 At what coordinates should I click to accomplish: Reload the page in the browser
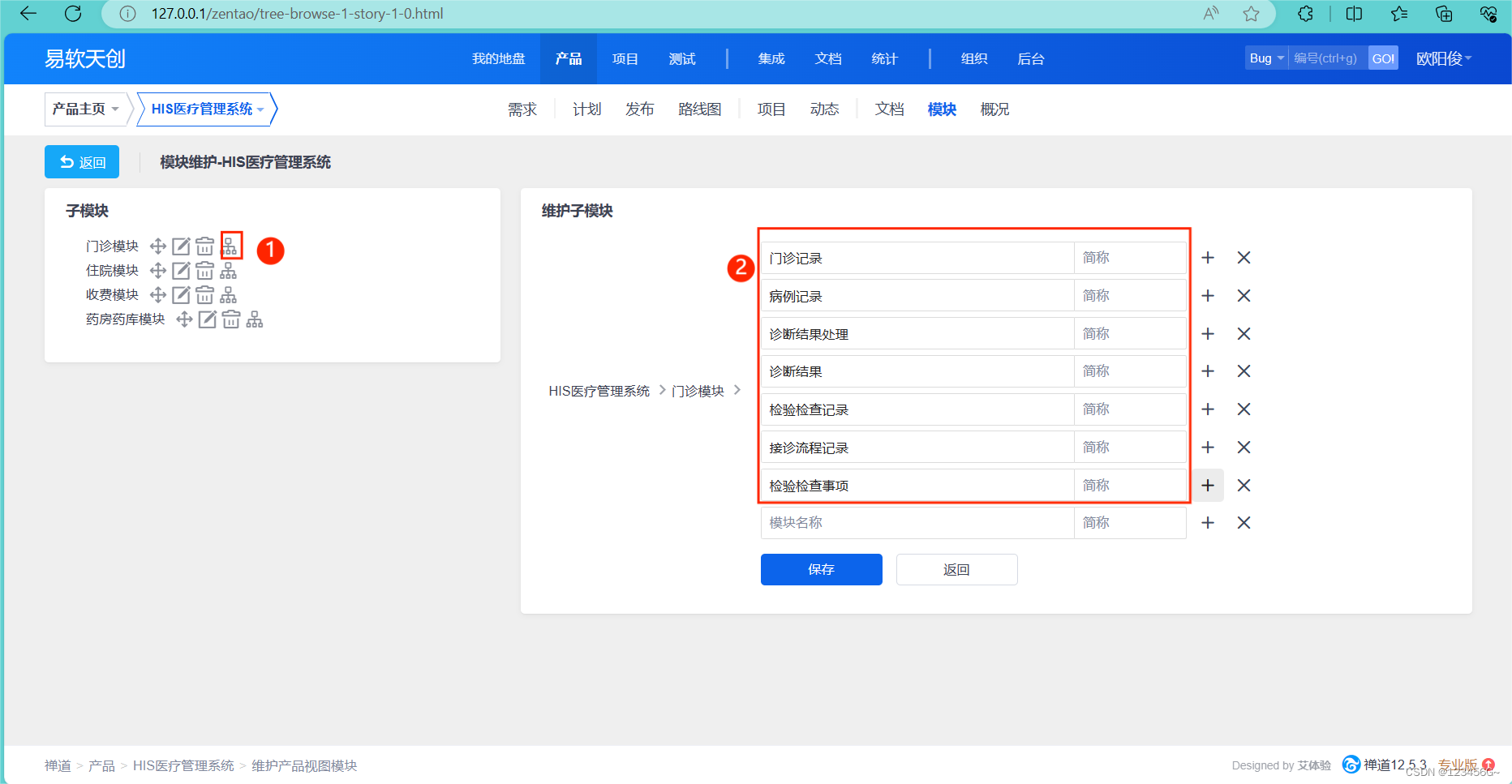73,14
